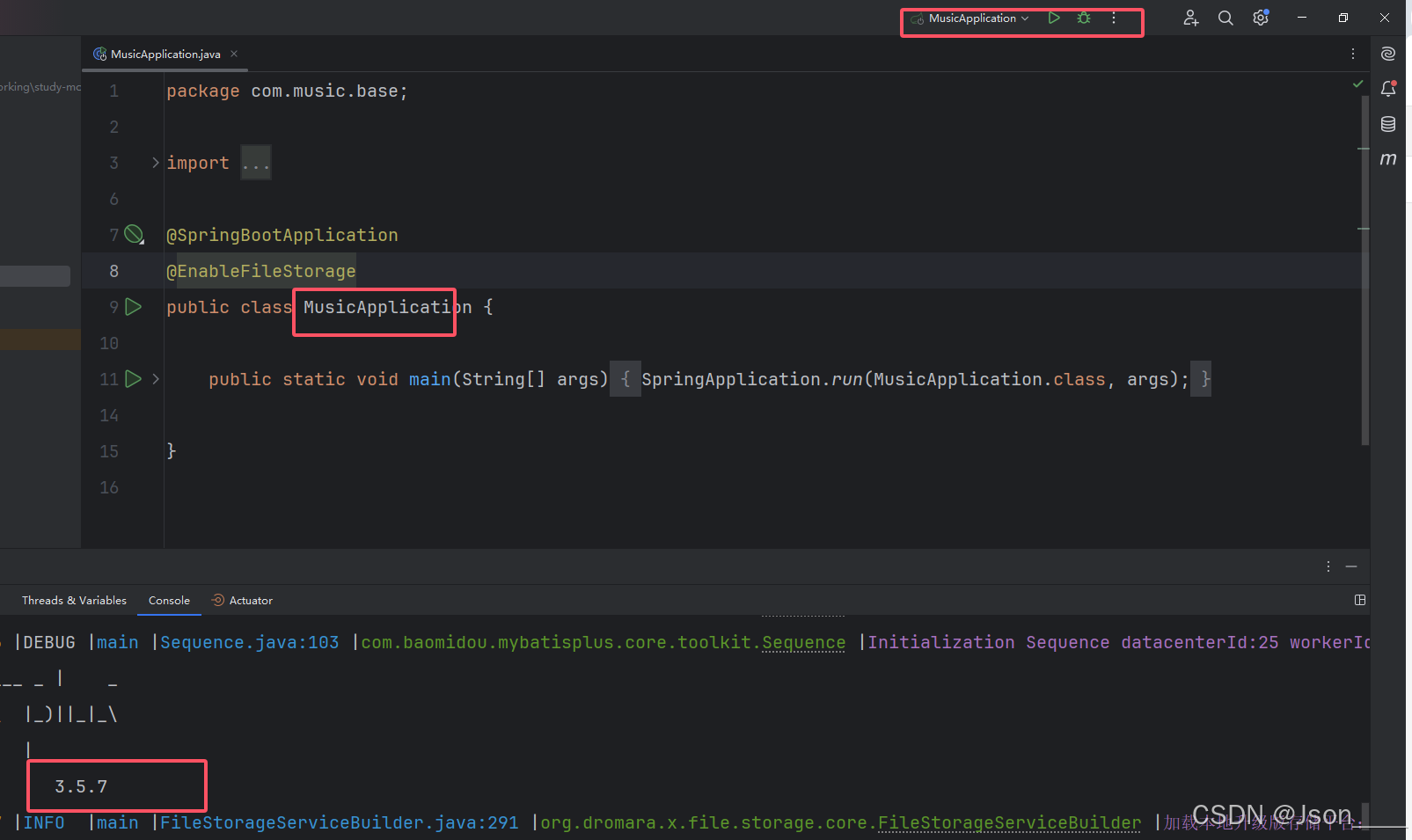Open the Database tool window
The image size is (1412, 840).
coord(1388,124)
